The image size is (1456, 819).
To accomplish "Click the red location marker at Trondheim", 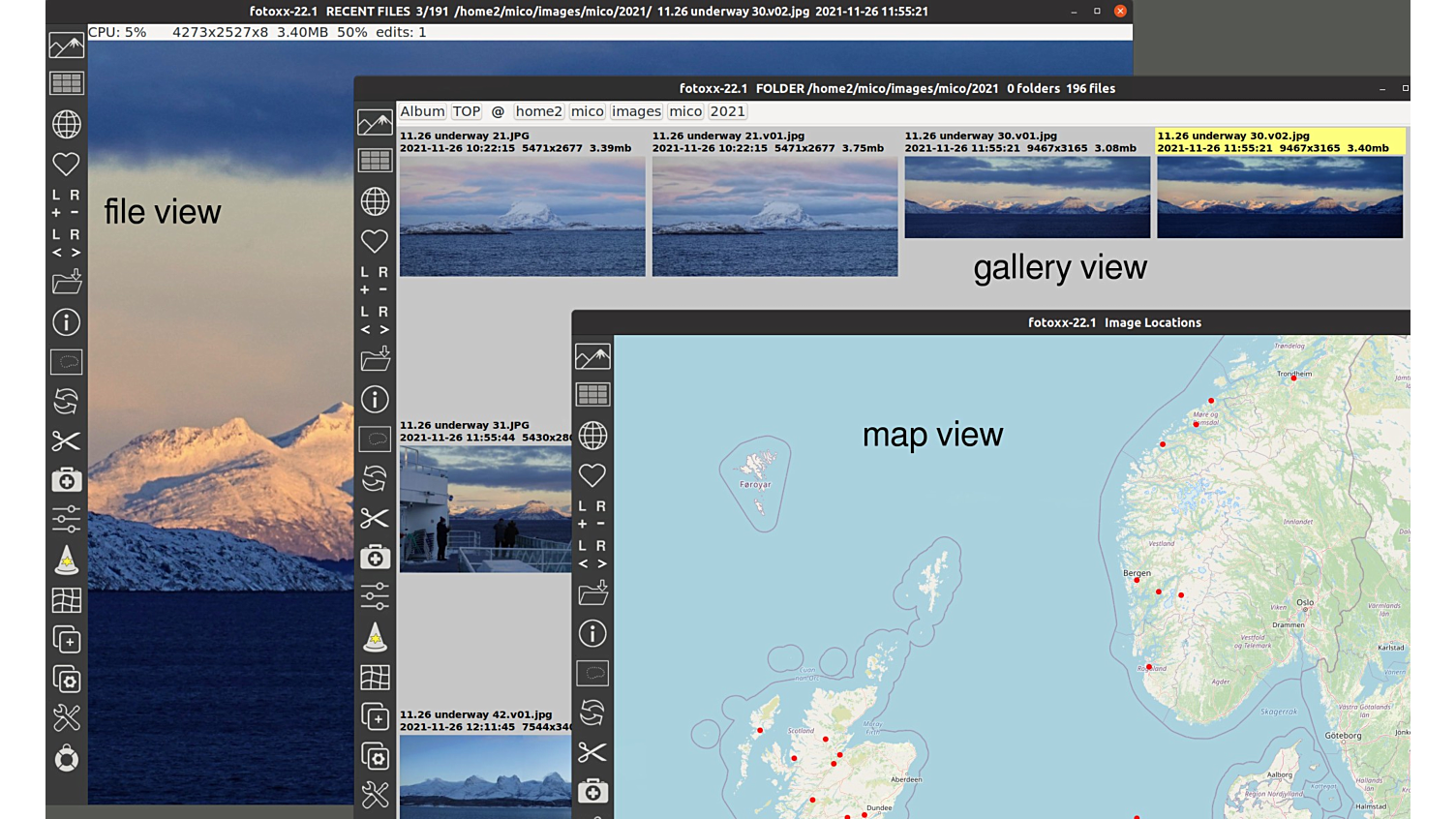I will (x=1293, y=379).
